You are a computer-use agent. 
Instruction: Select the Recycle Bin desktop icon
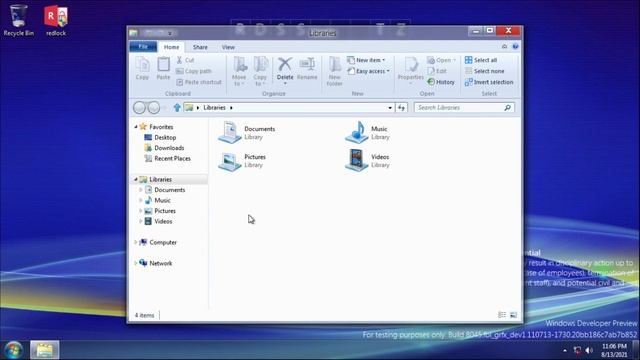click(19, 20)
